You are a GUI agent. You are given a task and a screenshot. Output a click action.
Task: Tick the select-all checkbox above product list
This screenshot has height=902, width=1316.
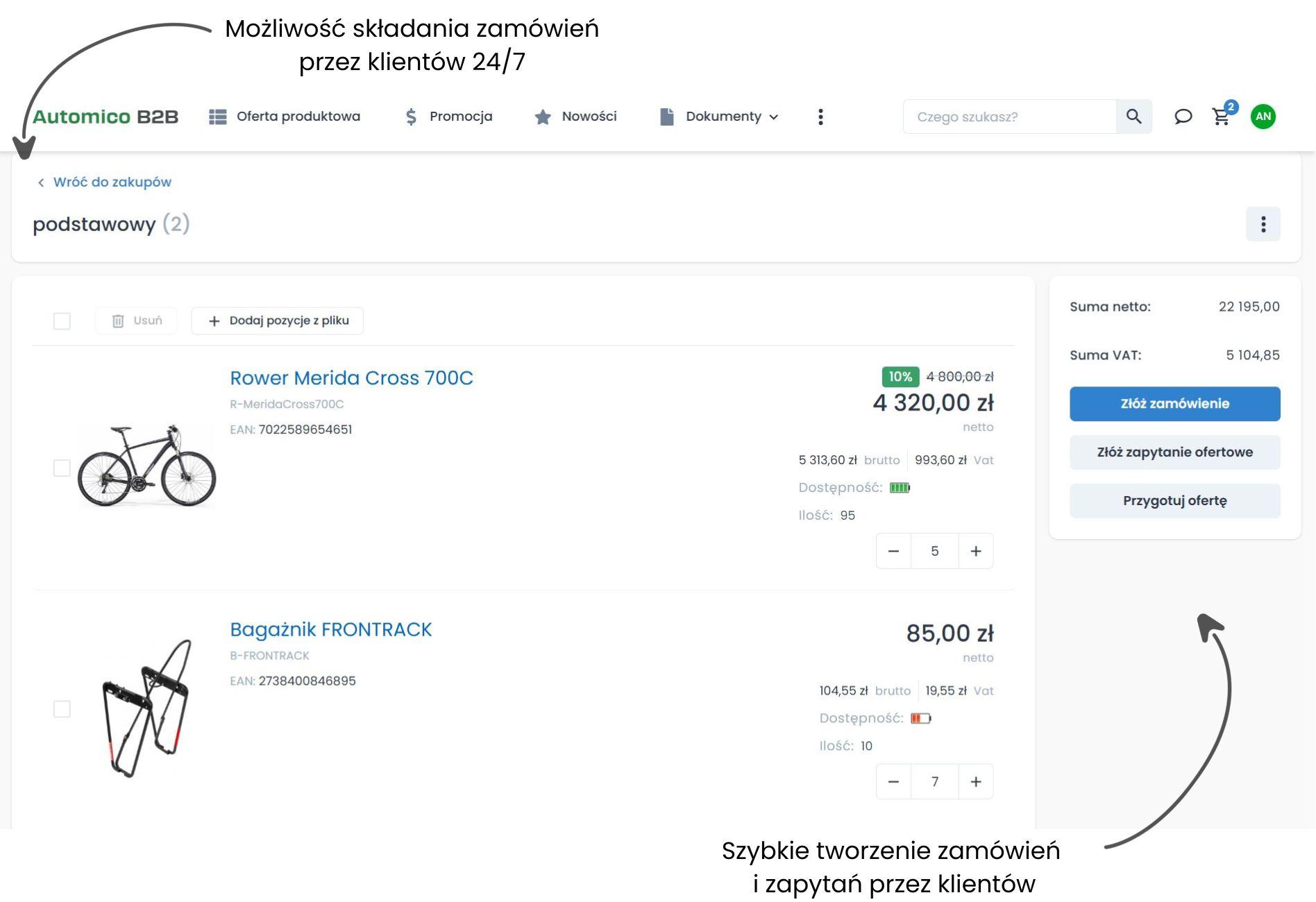click(63, 321)
